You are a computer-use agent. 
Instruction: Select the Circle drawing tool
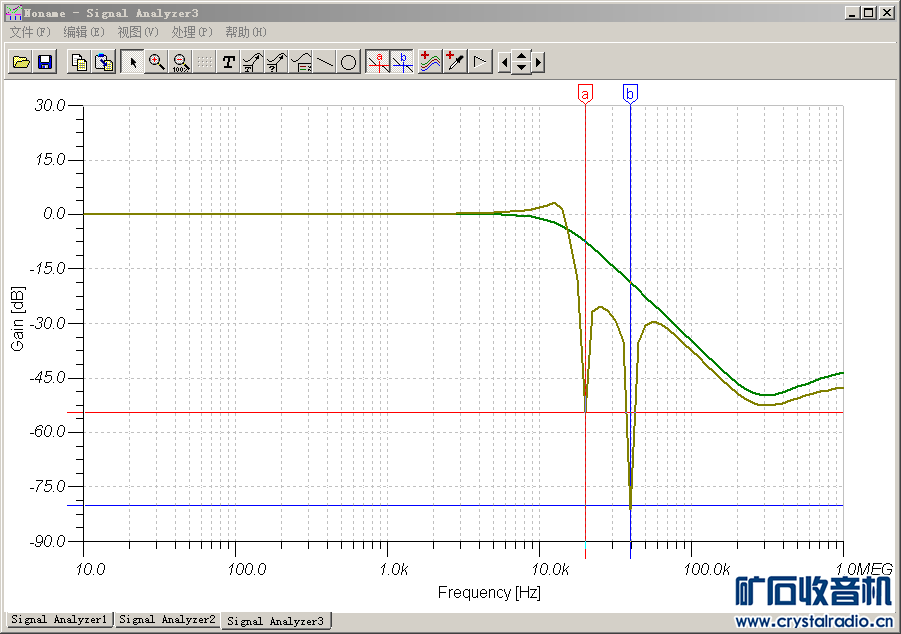point(348,62)
